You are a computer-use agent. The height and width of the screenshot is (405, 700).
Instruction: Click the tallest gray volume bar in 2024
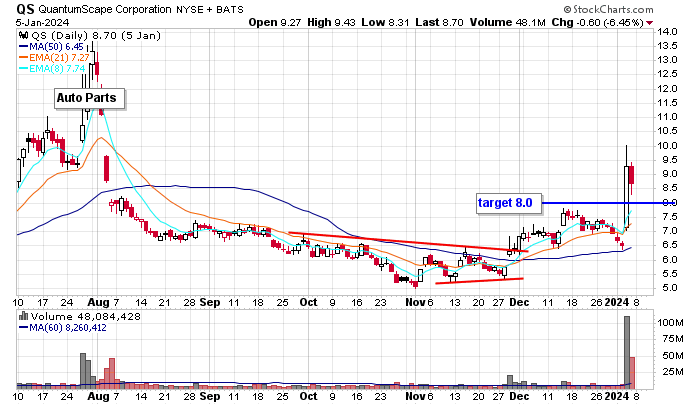tap(627, 352)
